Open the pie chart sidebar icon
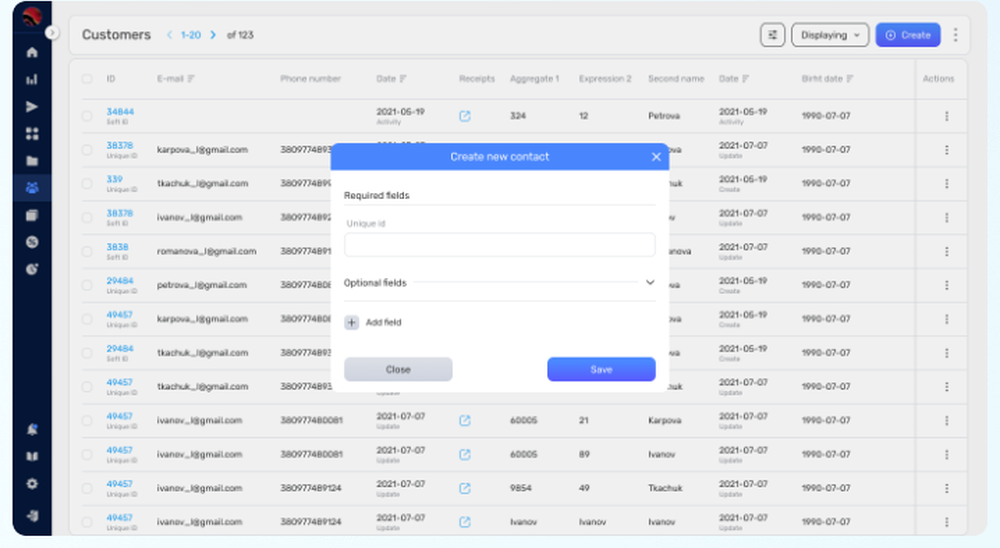The image size is (1000, 548). point(32,269)
